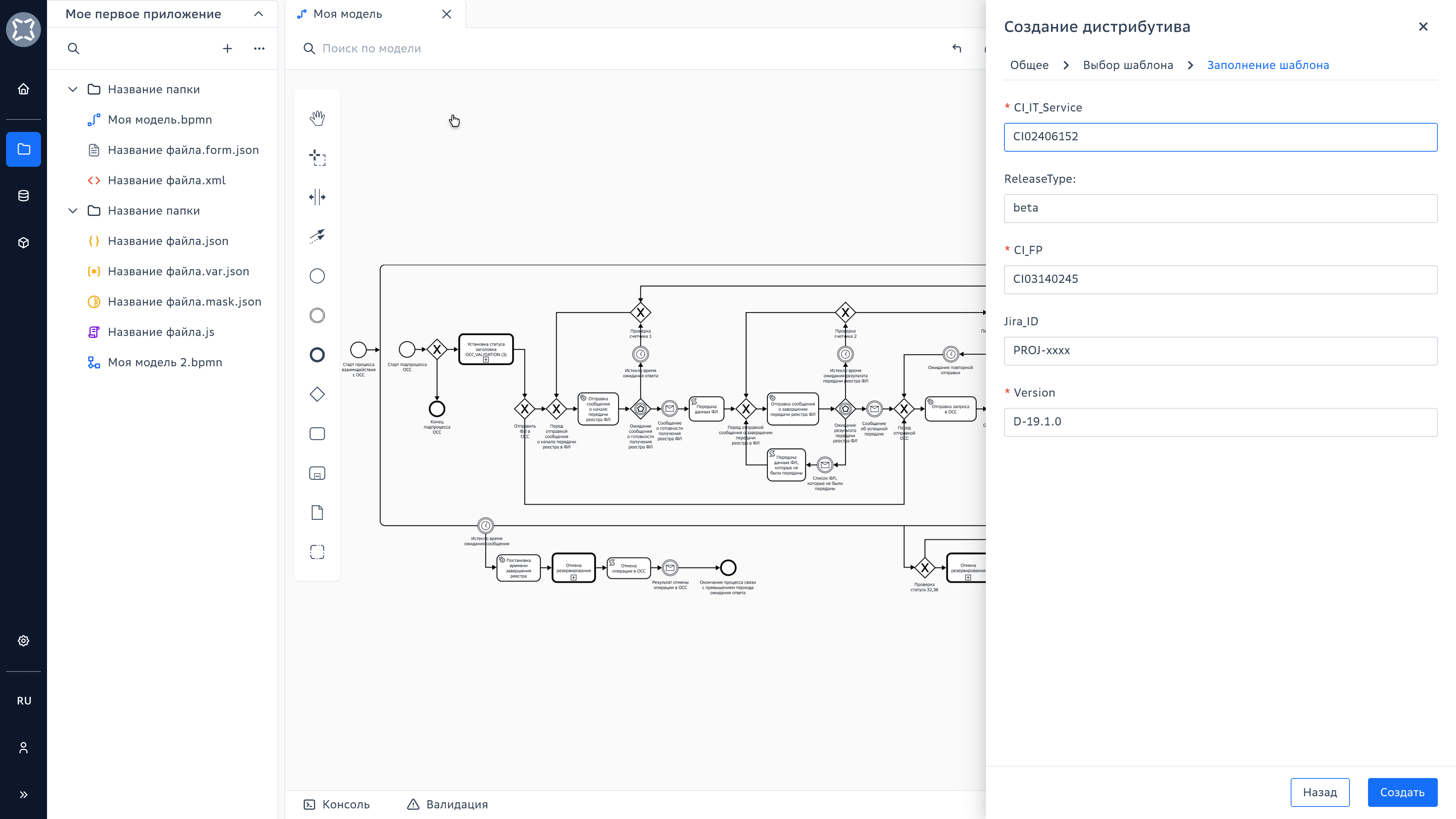Click the Назад button

click(1320, 792)
